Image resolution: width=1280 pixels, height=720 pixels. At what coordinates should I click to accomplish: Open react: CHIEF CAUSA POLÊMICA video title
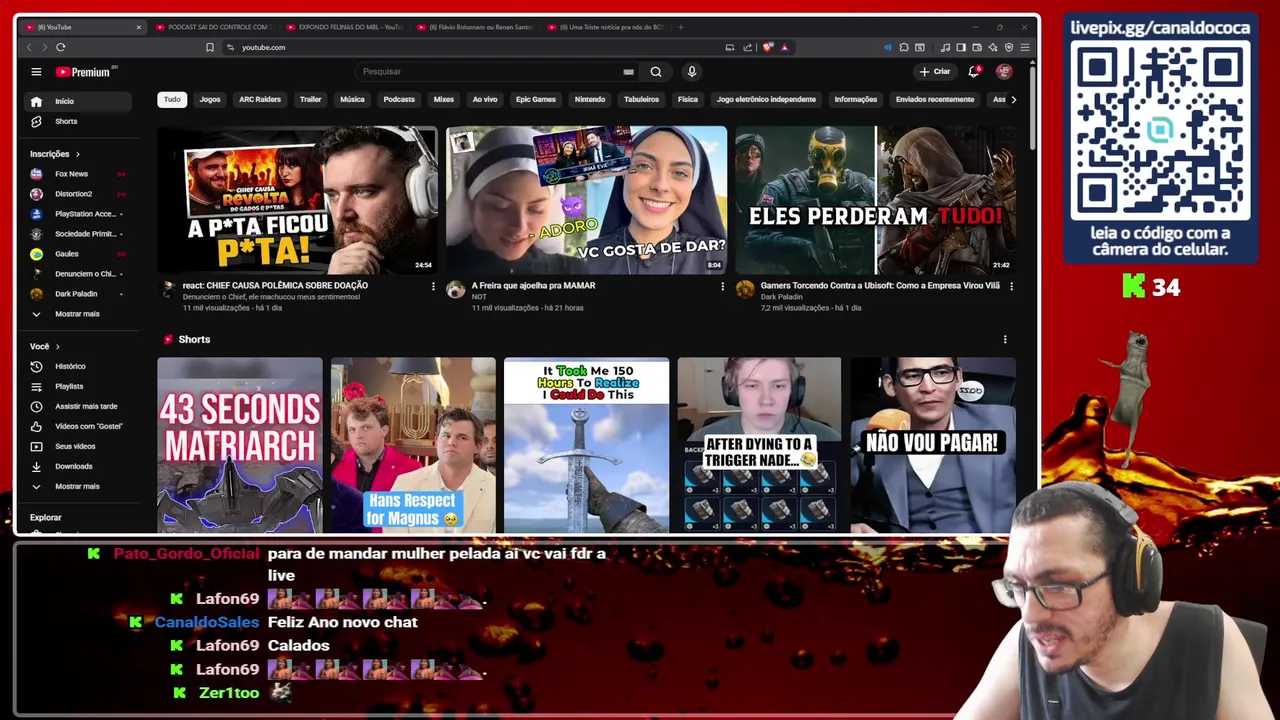[x=275, y=286]
